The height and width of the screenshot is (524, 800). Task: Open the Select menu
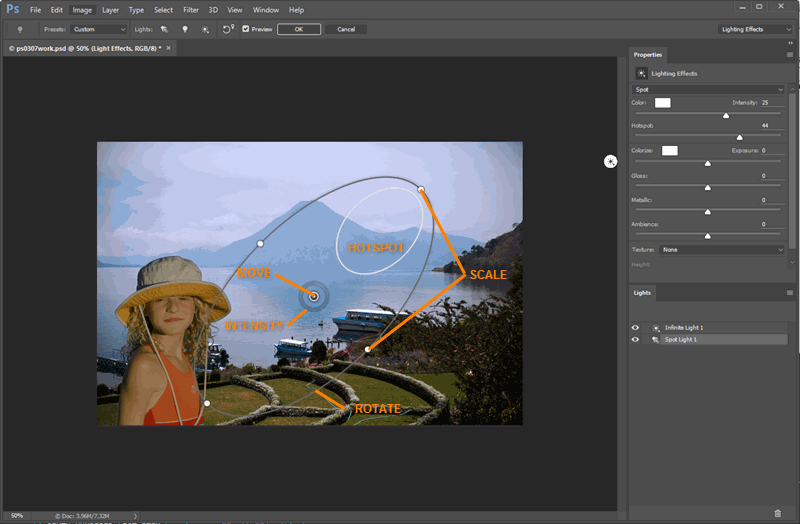(x=163, y=10)
